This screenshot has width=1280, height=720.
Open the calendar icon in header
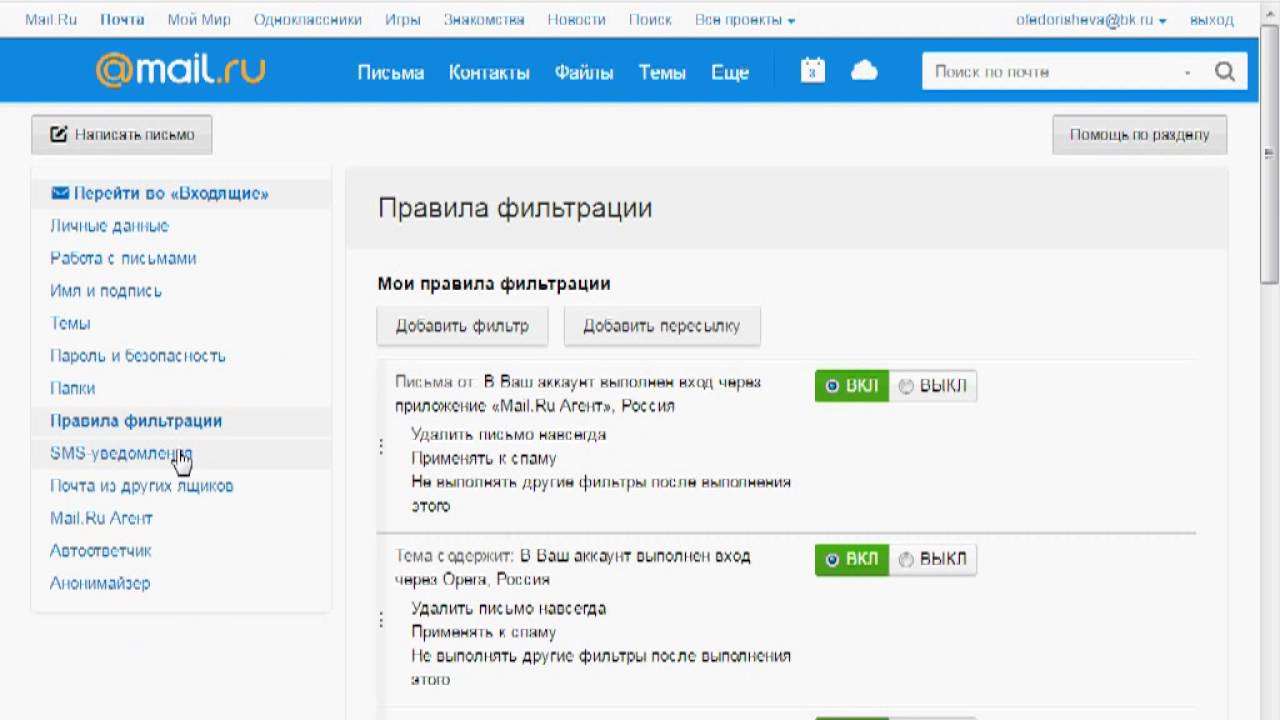tap(813, 71)
